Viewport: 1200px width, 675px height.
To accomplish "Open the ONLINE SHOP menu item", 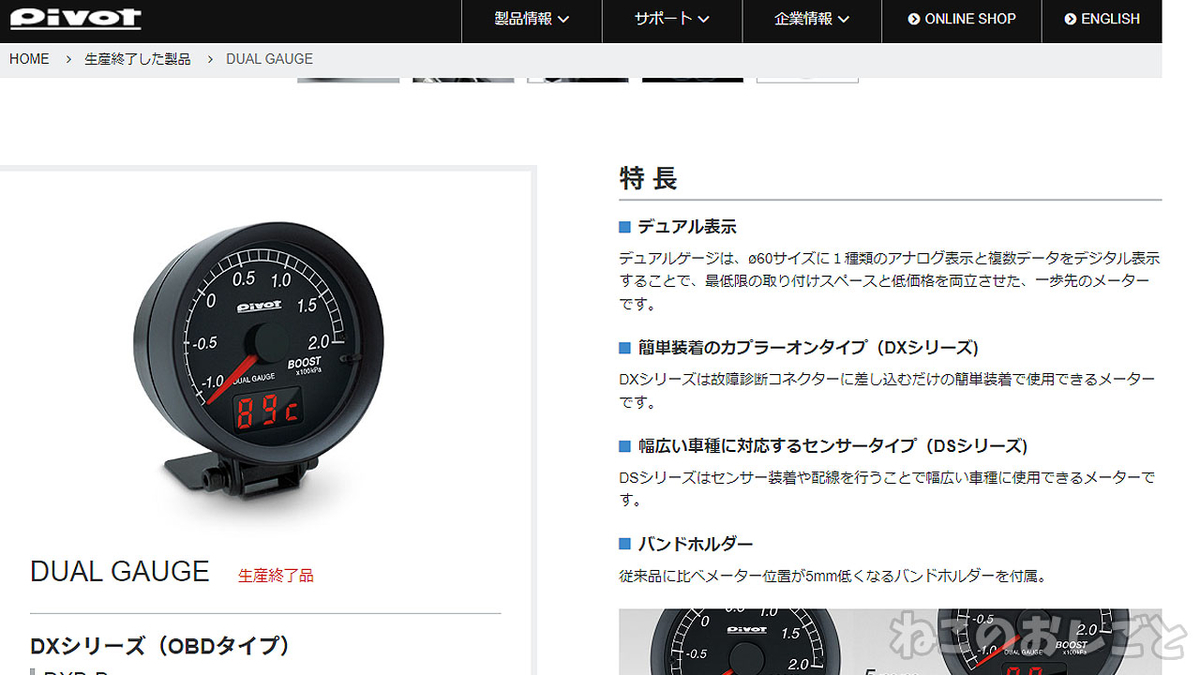I will coord(962,19).
